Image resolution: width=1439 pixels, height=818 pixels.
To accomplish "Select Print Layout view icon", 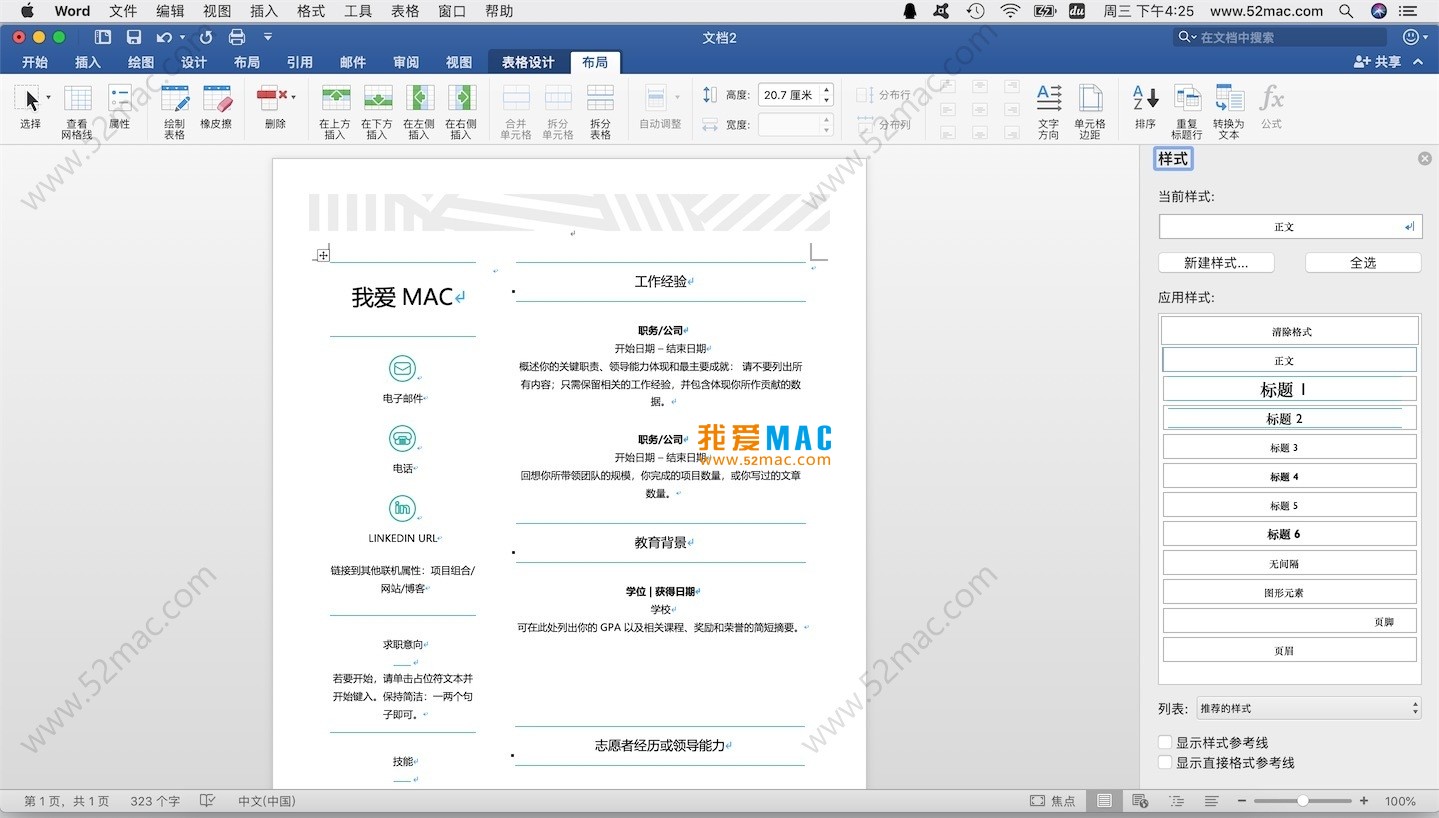I will click(1104, 801).
